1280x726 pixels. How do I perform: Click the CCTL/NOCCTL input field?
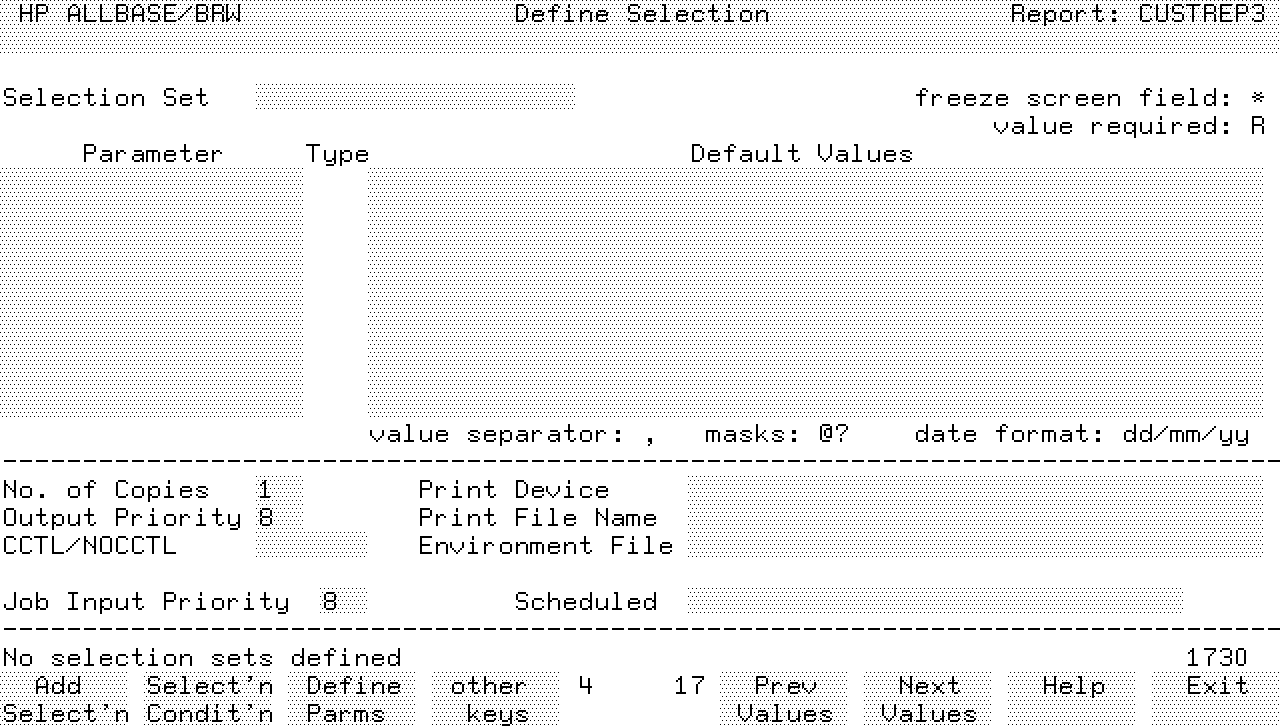click(x=311, y=546)
